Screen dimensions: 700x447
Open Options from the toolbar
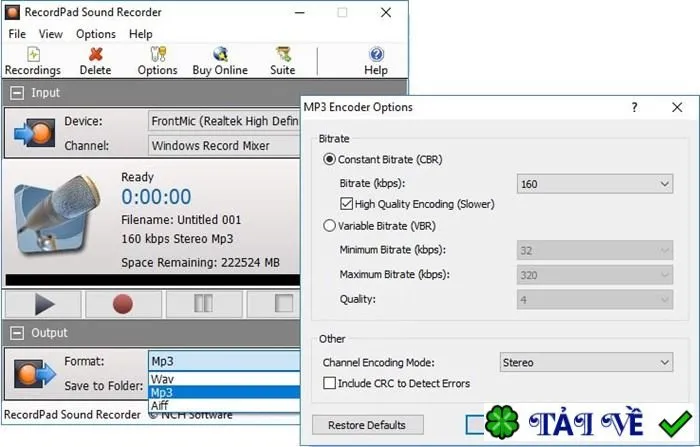coord(157,62)
